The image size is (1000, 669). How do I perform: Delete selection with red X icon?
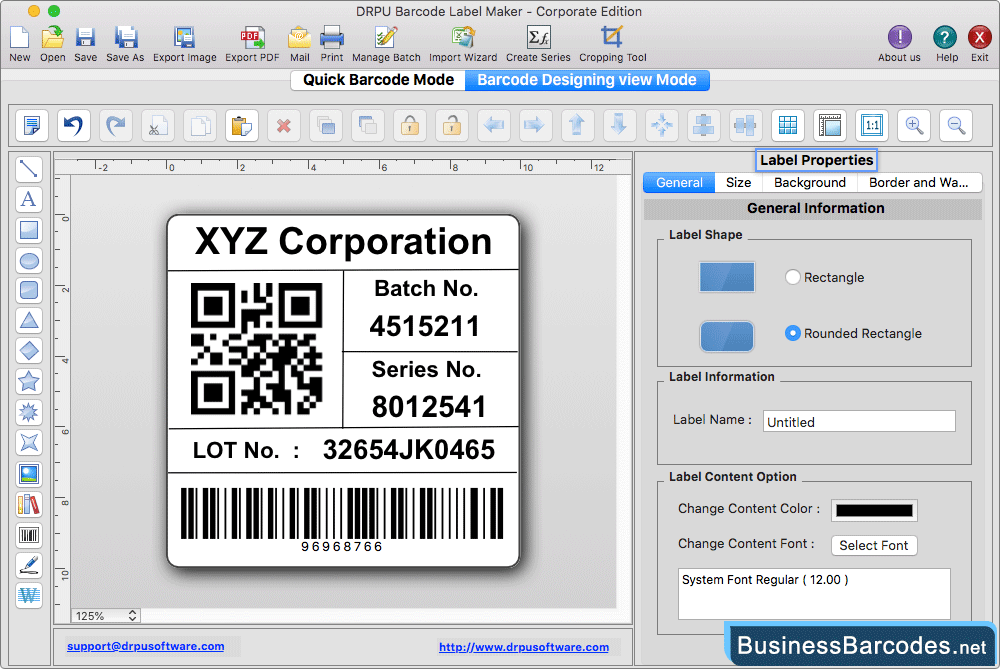(x=284, y=125)
